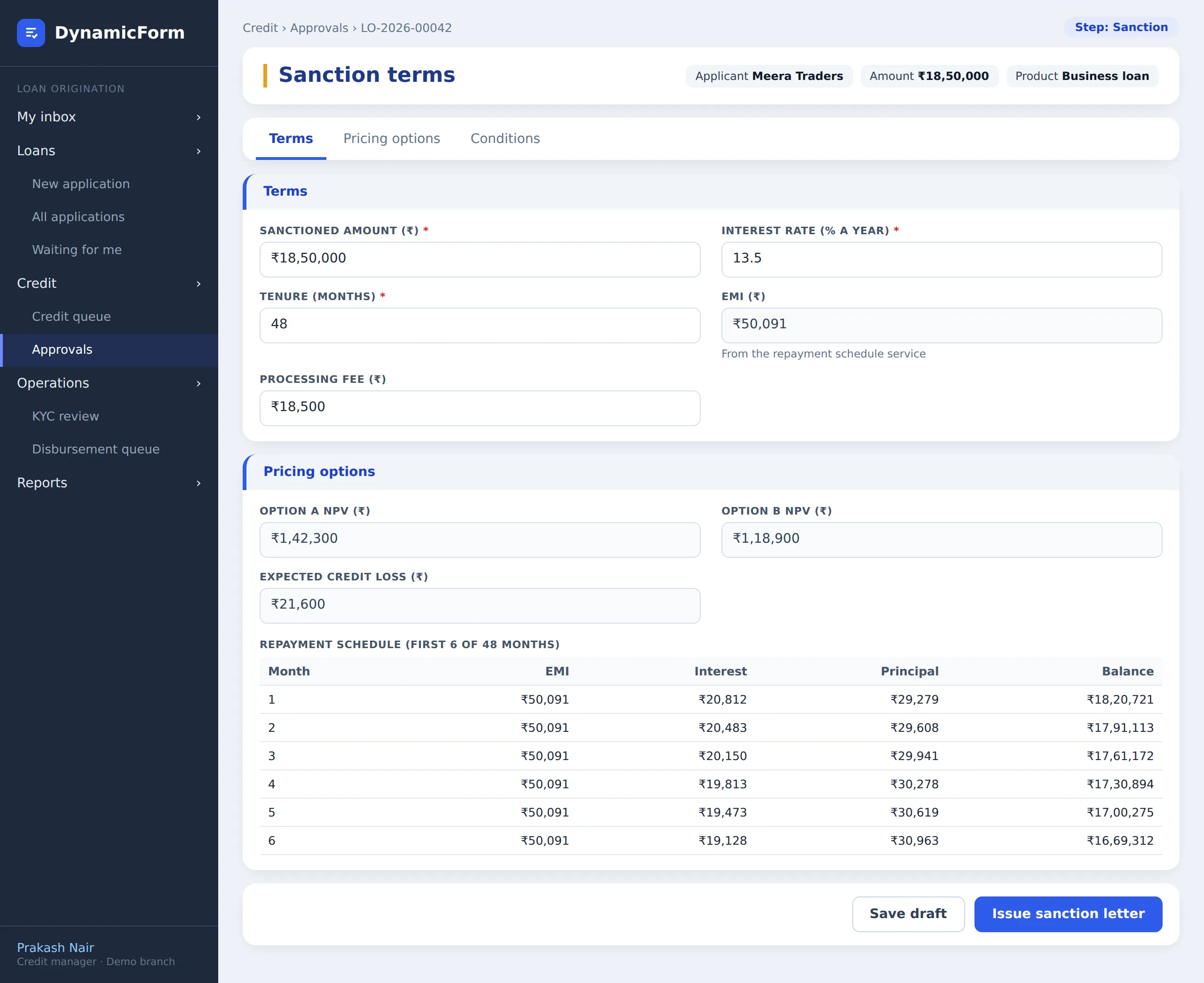Click the Credit breadcrumb link

[x=260, y=28]
